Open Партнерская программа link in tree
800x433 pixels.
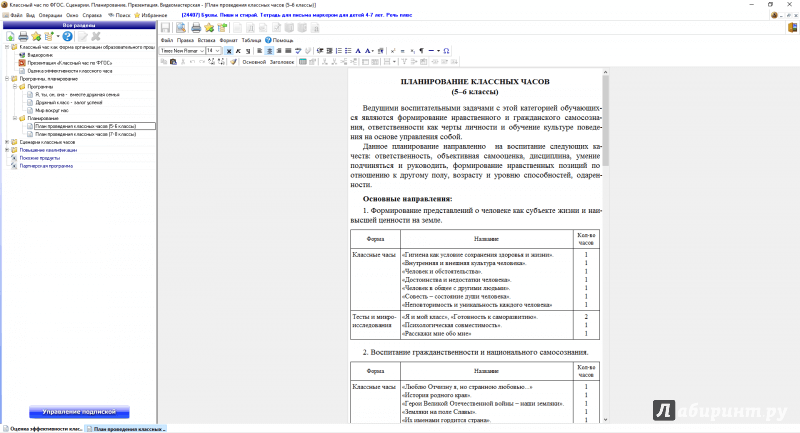click(46, 166)
